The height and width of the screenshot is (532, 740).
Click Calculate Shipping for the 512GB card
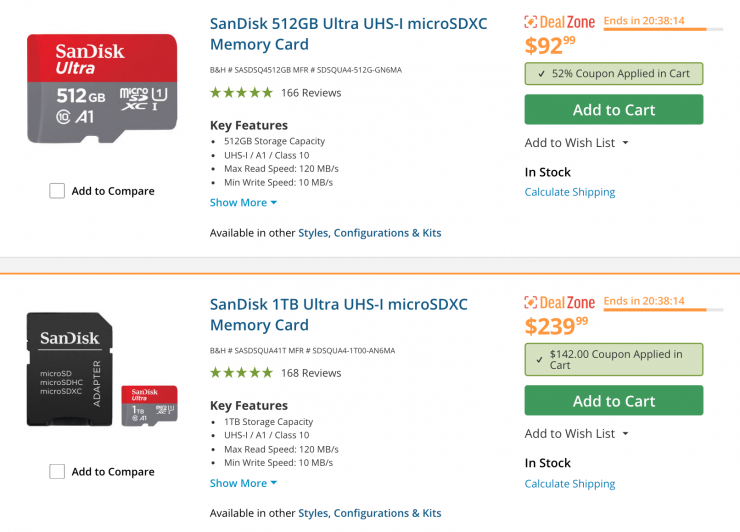point(570,192)
